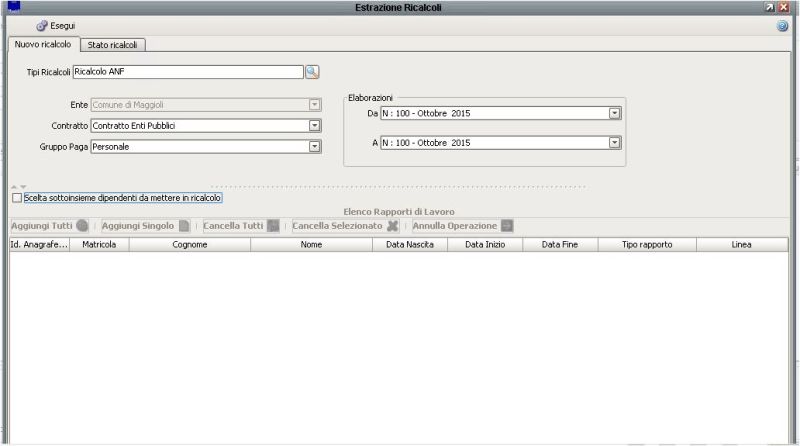
Task: Expand the Contratto dropdown
Action: (314, 125)
